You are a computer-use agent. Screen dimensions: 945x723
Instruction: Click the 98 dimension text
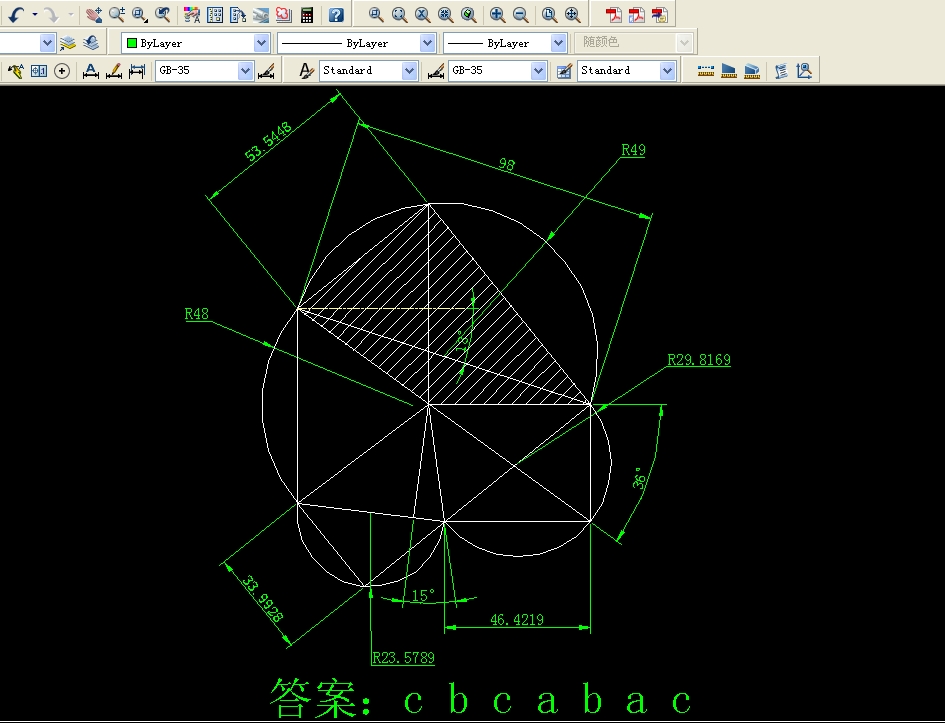(507, 164)
